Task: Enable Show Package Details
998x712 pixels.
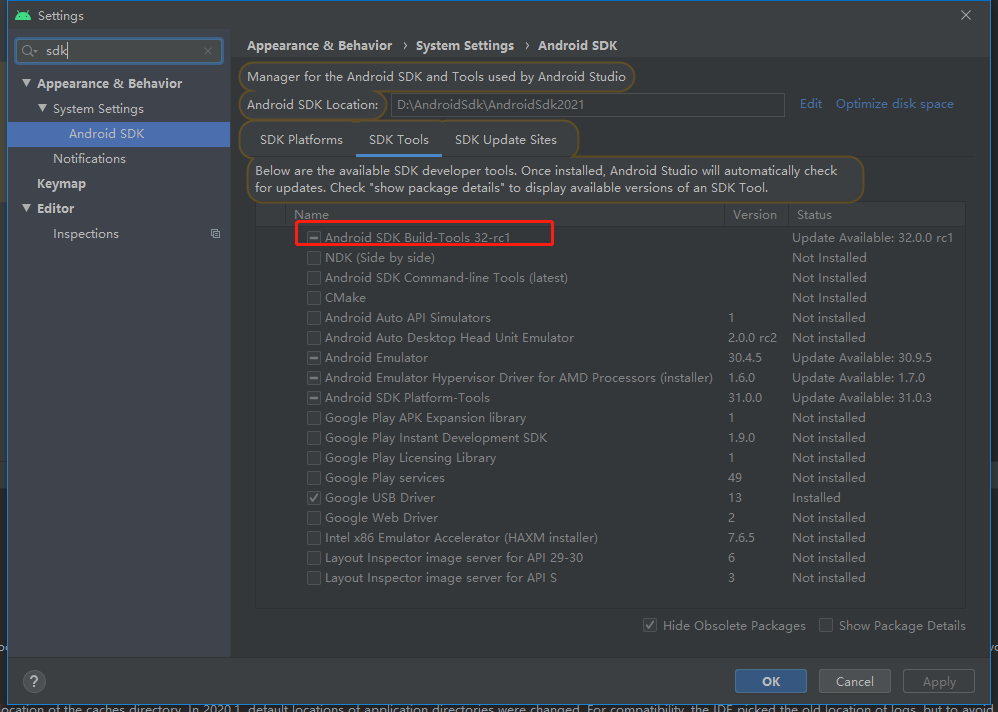Action: [826, 625]
